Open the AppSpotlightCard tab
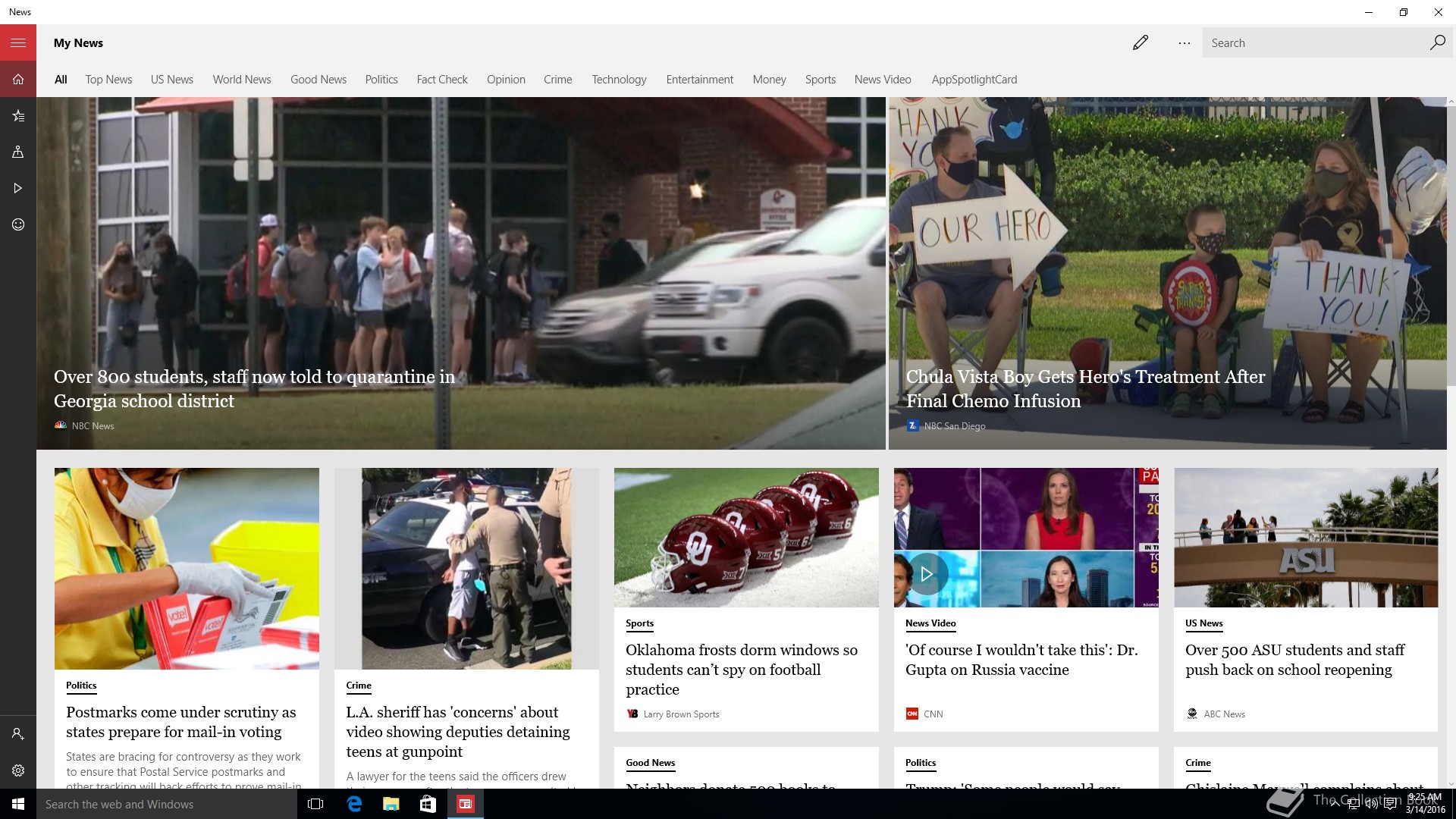Screen dimensions: 1456x819 point(974,79)
